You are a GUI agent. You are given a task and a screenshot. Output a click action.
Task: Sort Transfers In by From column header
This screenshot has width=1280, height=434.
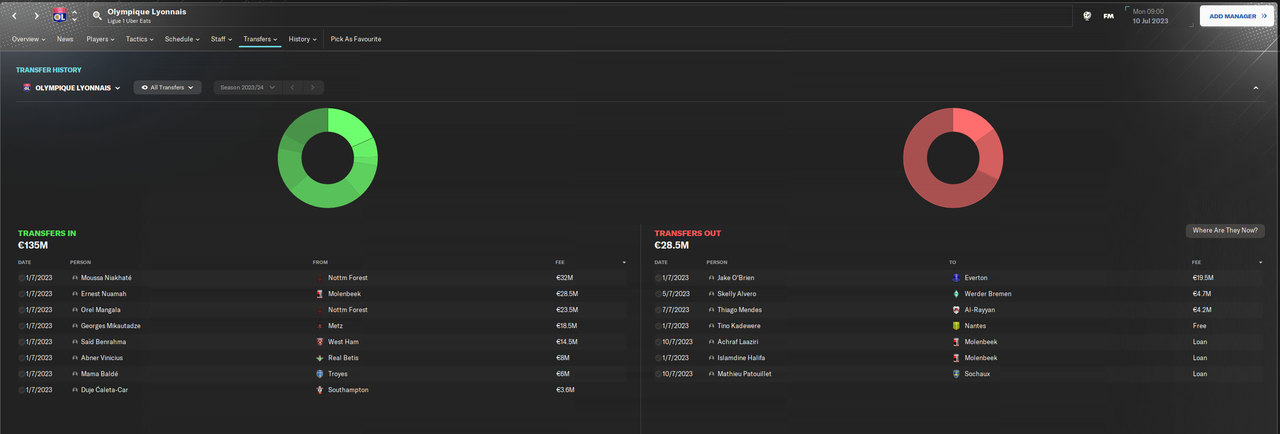pyautogui.click(x=320, y=262)
